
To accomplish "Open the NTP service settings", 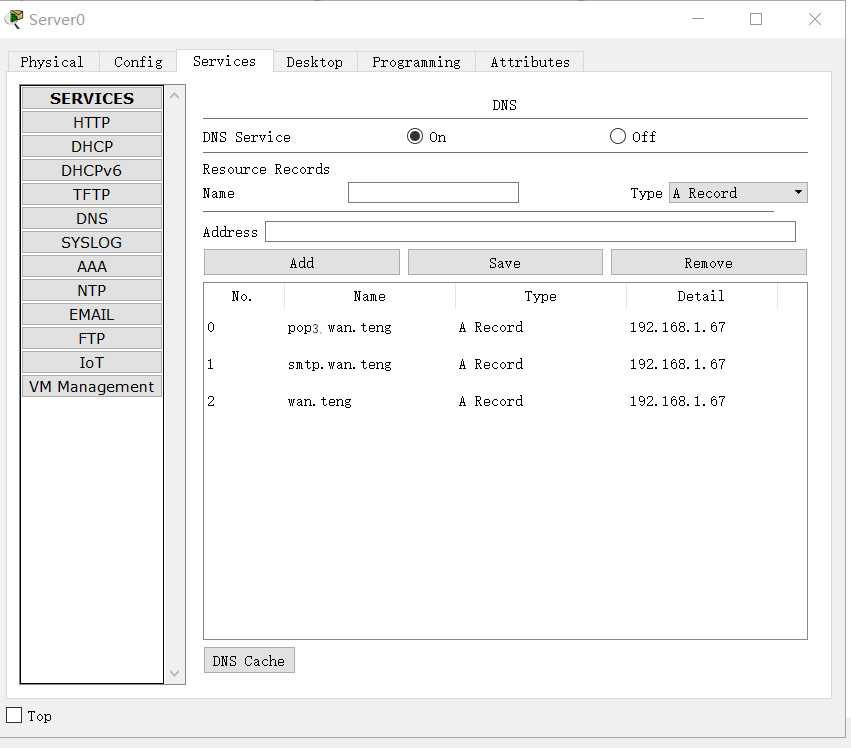I will click(x=92, y=290).
